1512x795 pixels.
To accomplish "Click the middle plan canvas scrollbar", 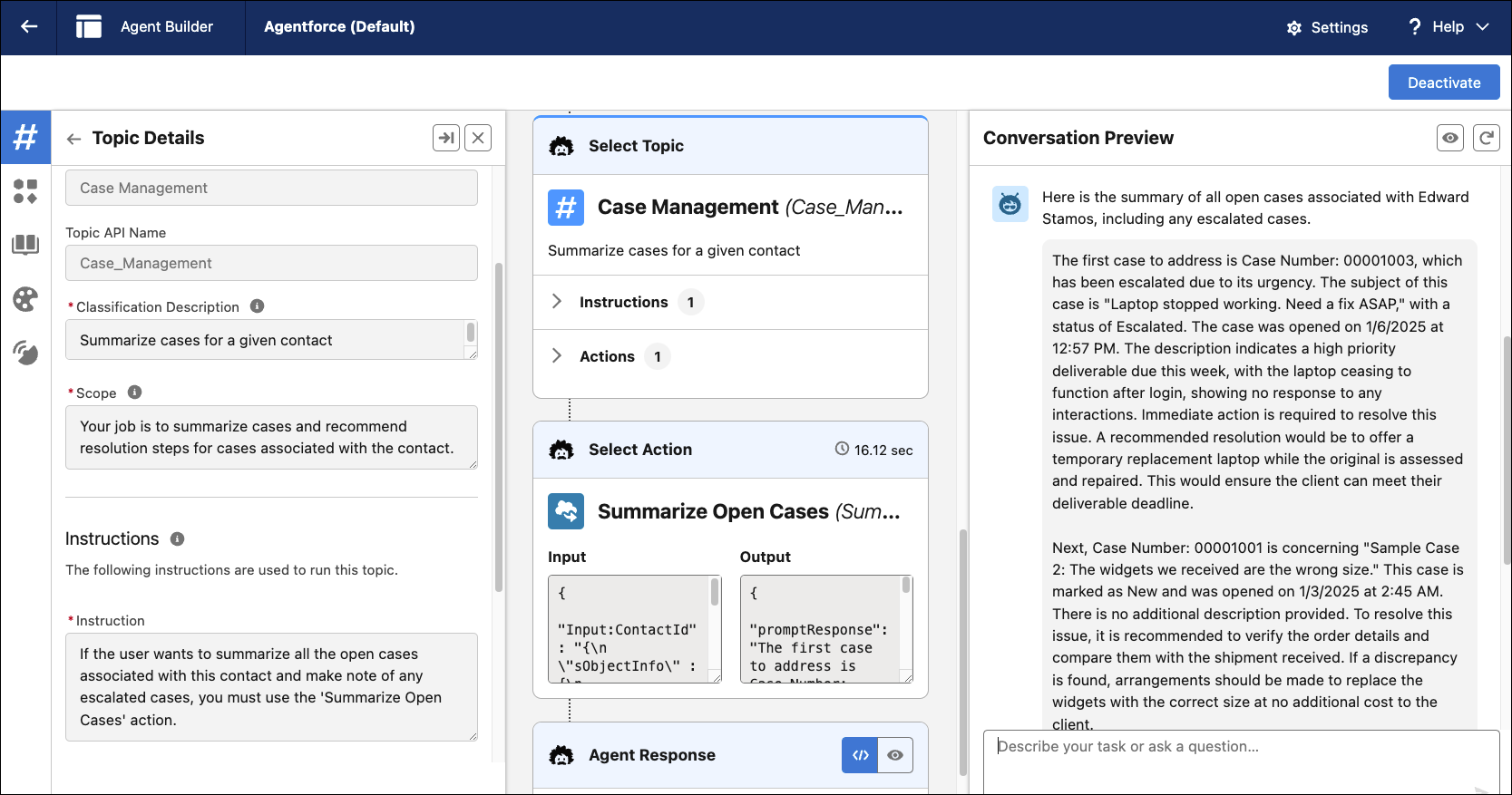I will coord(963,653).
